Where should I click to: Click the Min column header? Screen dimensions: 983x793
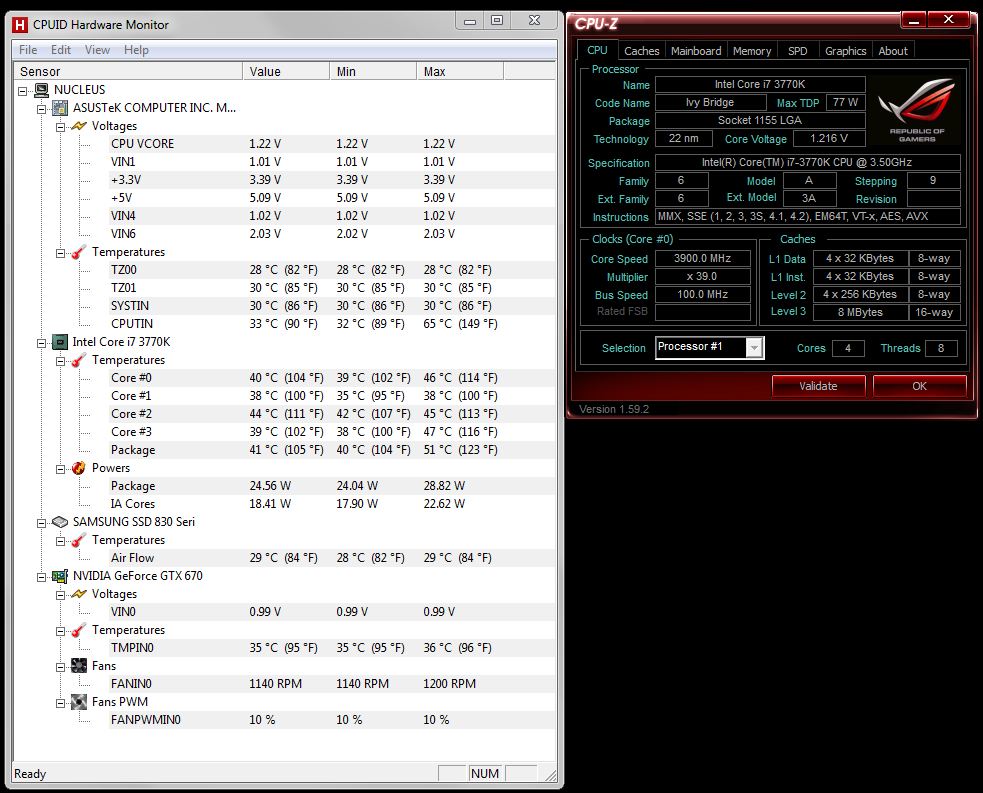(373, 71)
